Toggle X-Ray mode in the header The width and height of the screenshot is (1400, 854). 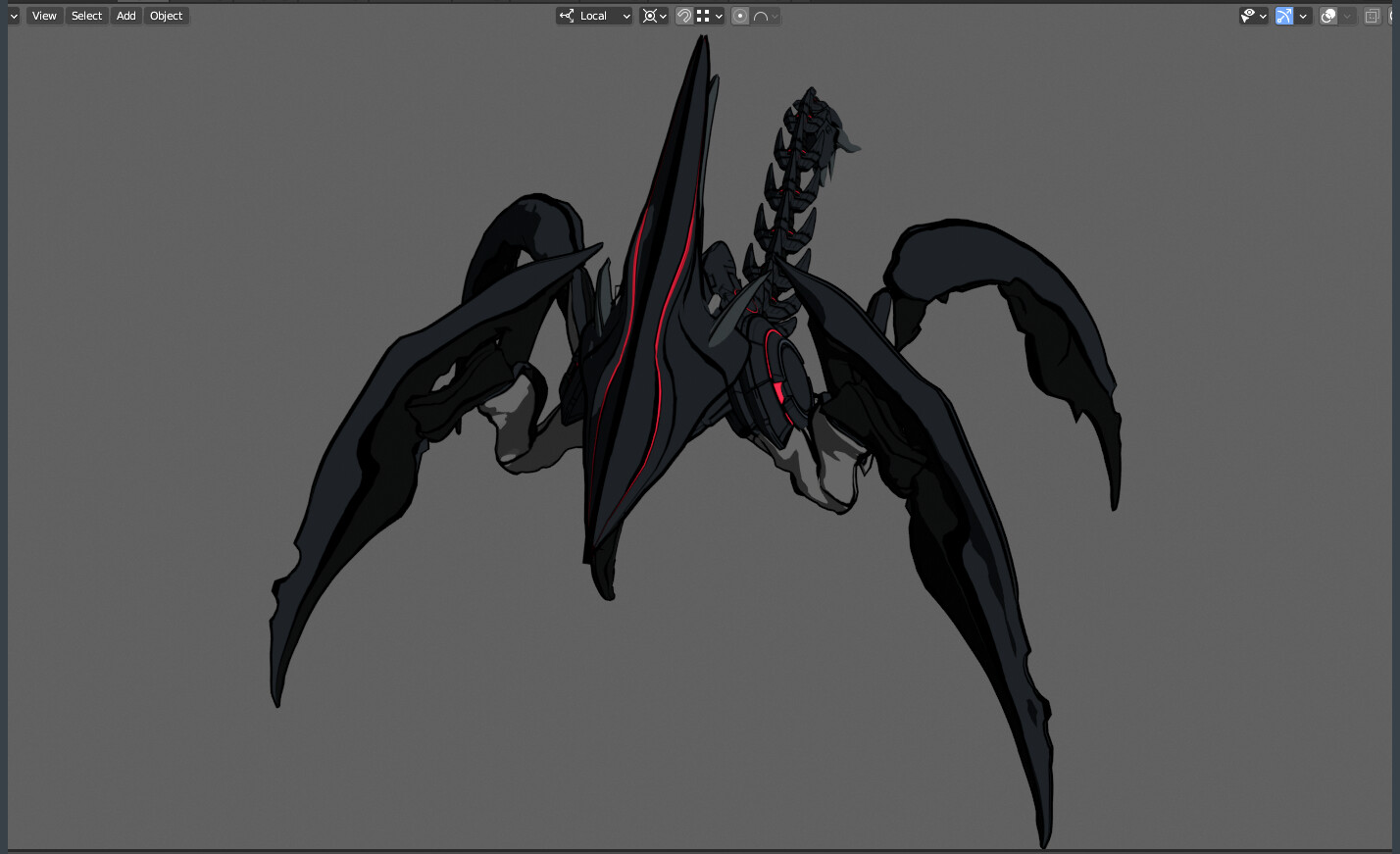tap(1373, 16)
